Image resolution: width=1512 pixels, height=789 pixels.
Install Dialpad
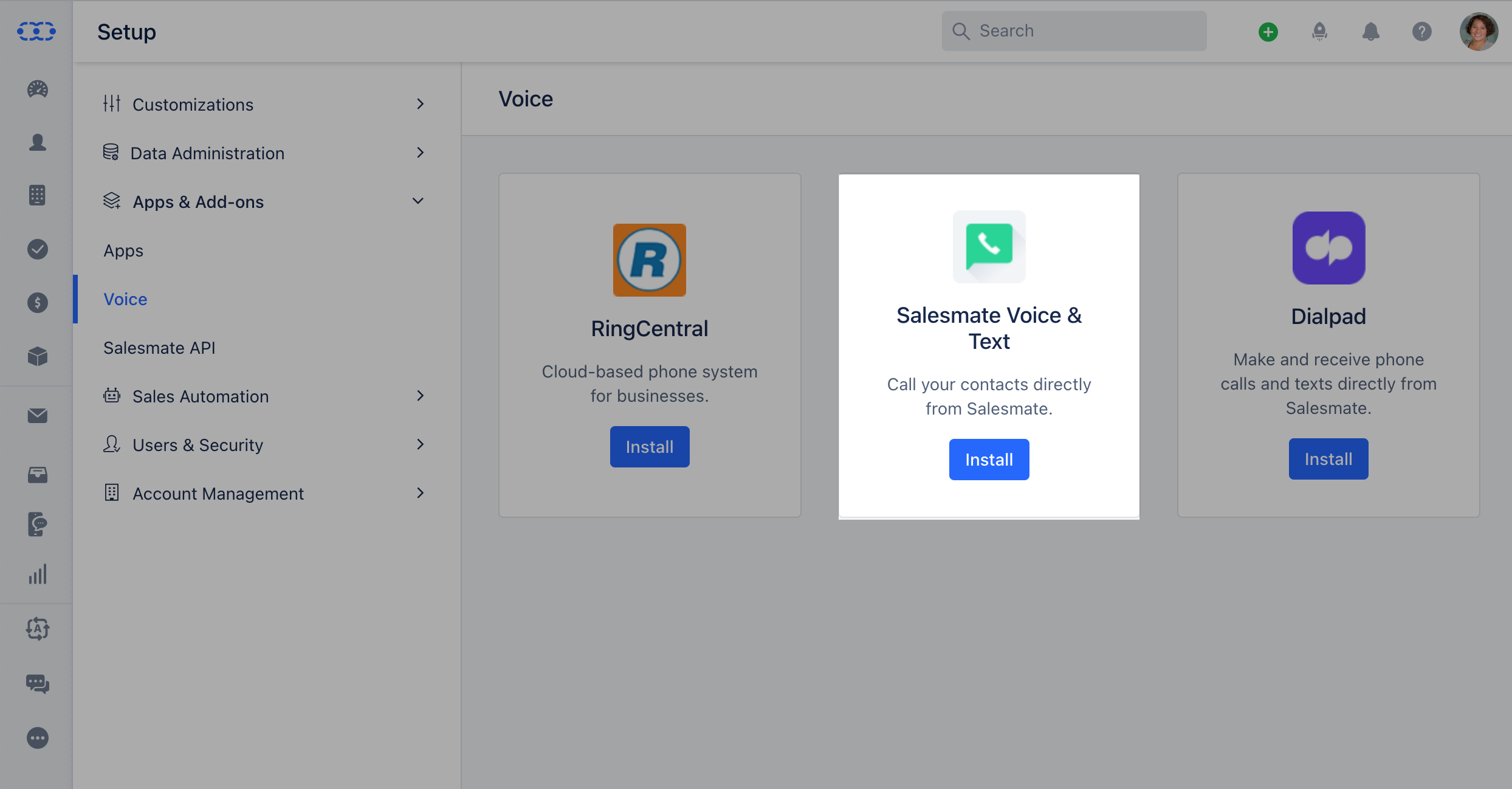(x=1328, y=459)
